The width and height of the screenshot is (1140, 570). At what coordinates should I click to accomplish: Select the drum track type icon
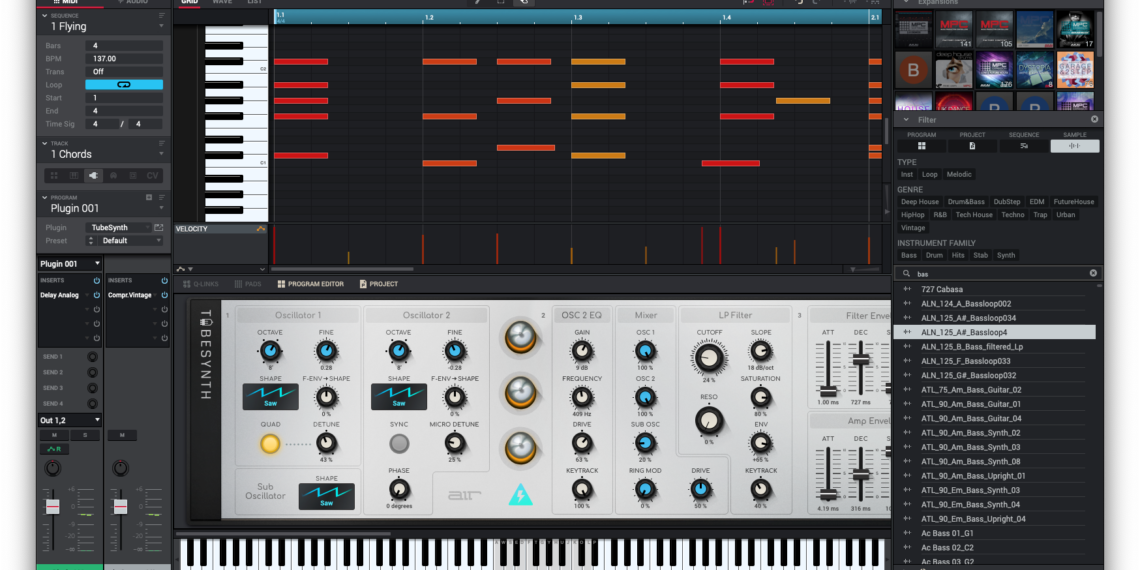[x=53, y=175]
